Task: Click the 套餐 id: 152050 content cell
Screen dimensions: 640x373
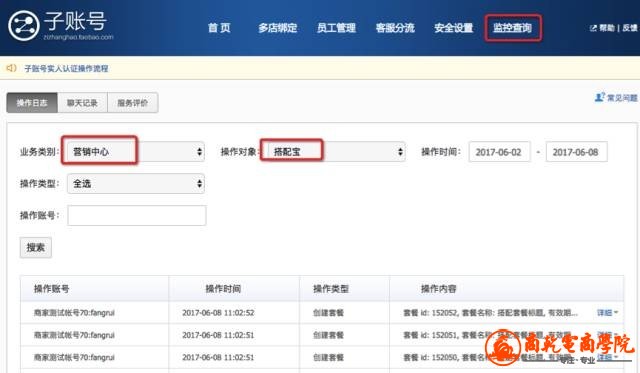Action: pos(490,357)
